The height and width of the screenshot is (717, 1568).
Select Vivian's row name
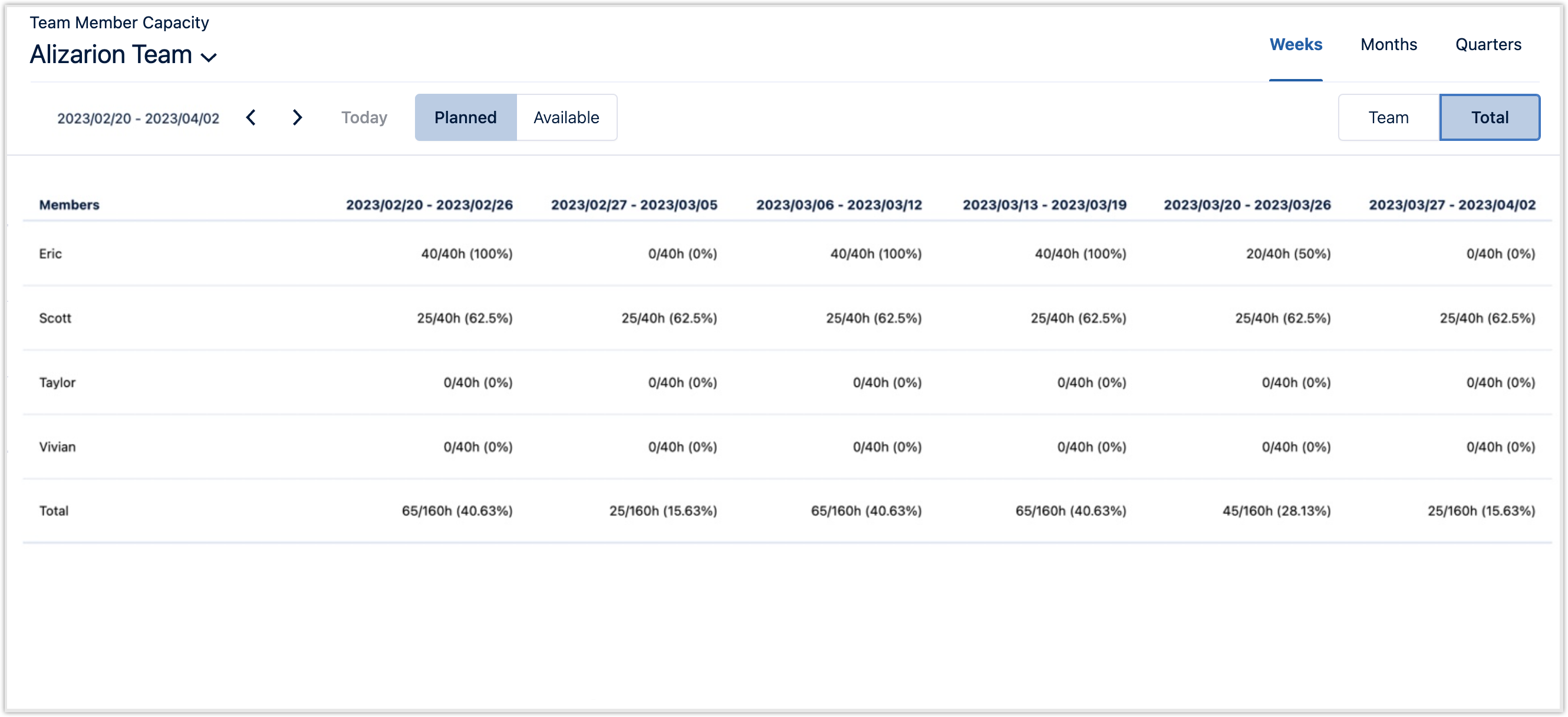click(57, 448)
